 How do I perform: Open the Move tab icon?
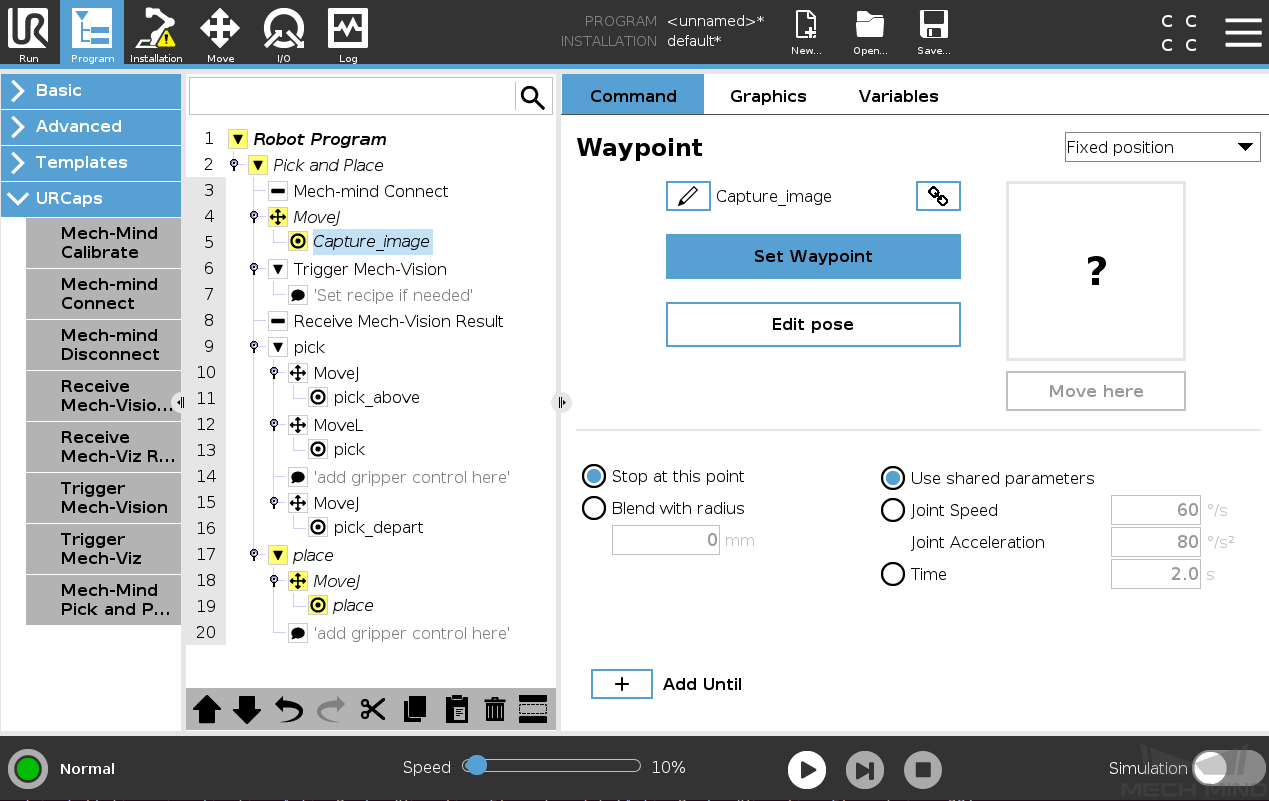click(x=220, y=33)
